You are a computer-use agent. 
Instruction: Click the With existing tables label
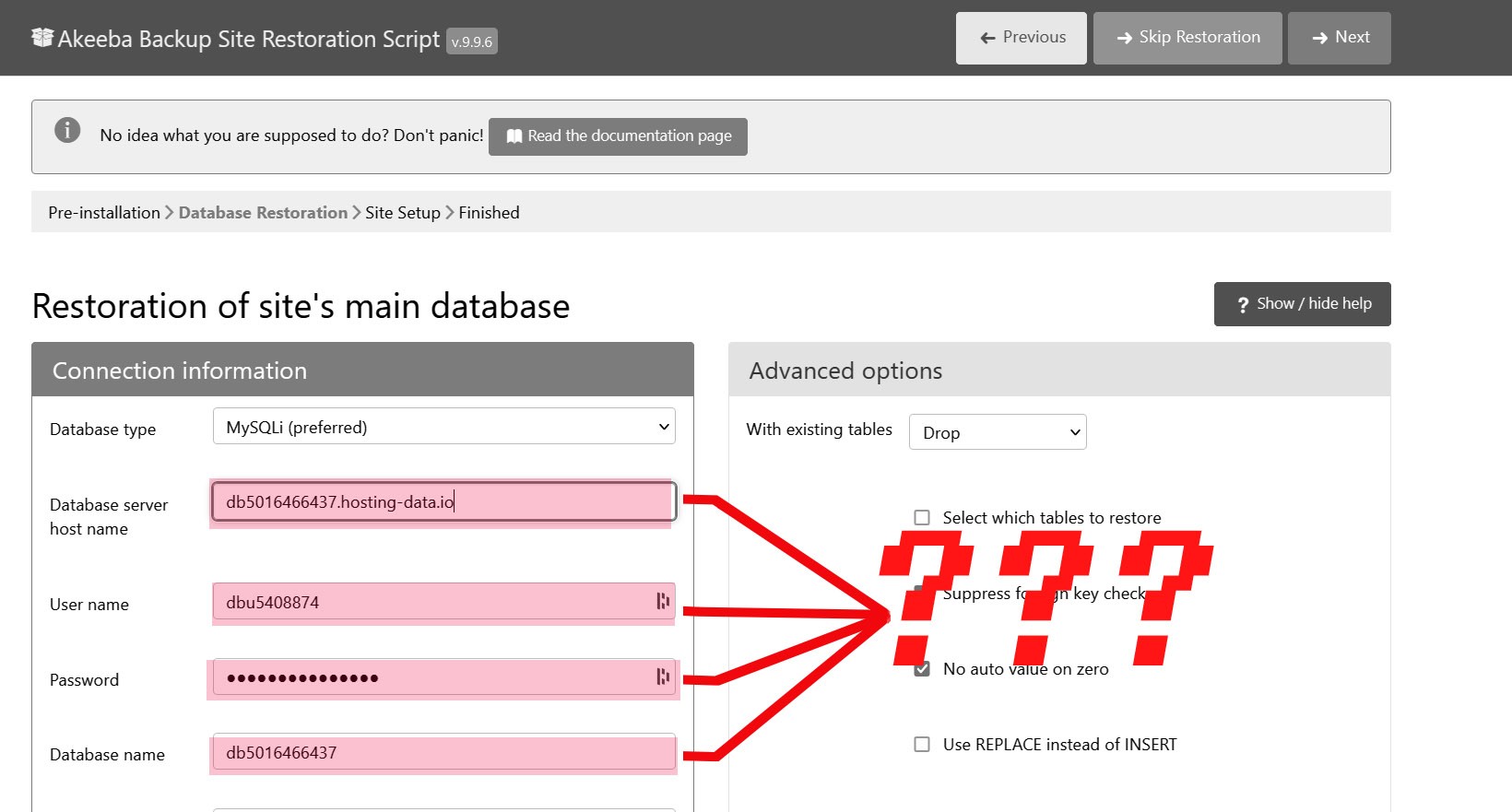820,430
